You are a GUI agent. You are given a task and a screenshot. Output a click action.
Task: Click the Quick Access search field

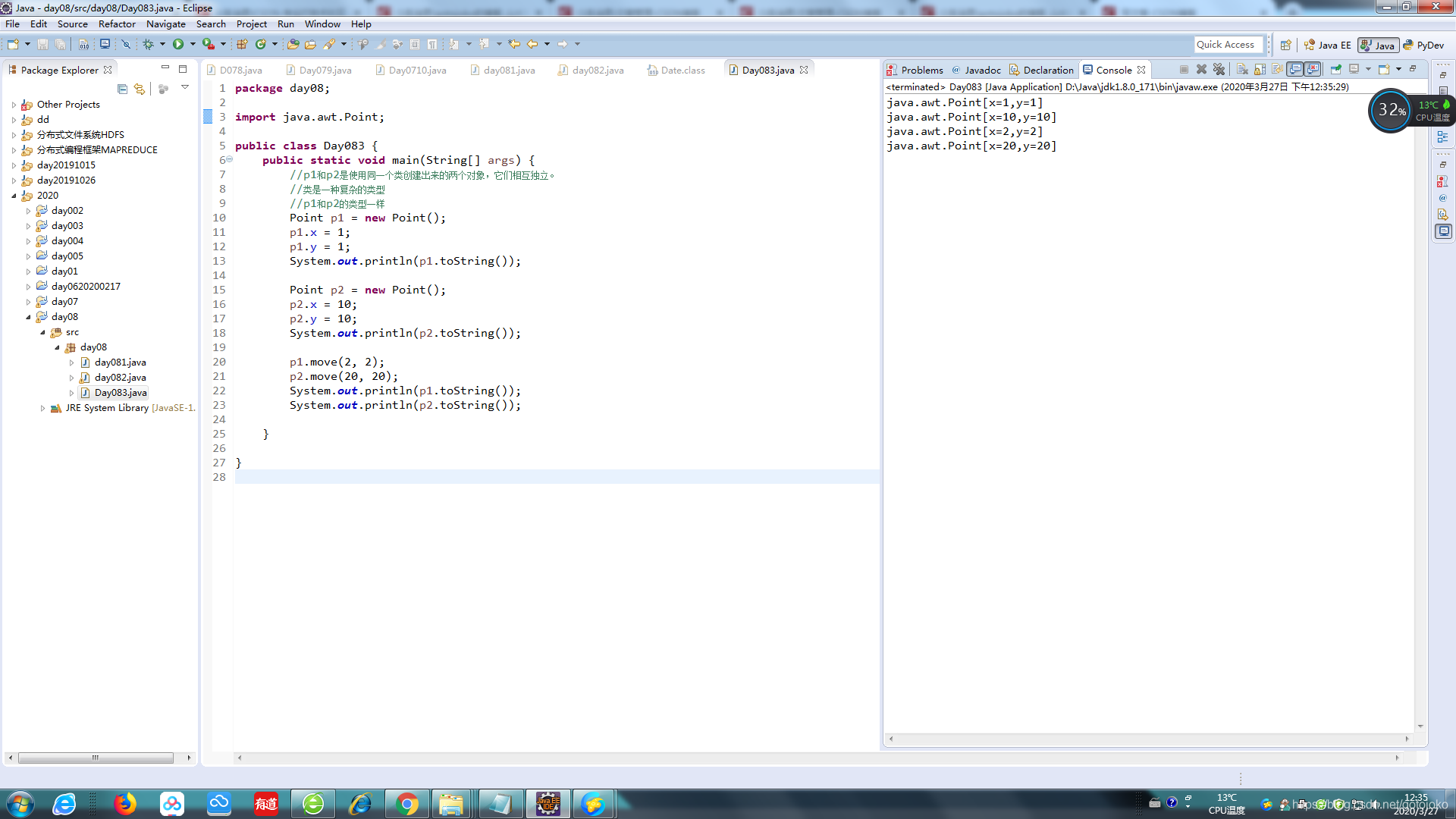point(1228,45)
